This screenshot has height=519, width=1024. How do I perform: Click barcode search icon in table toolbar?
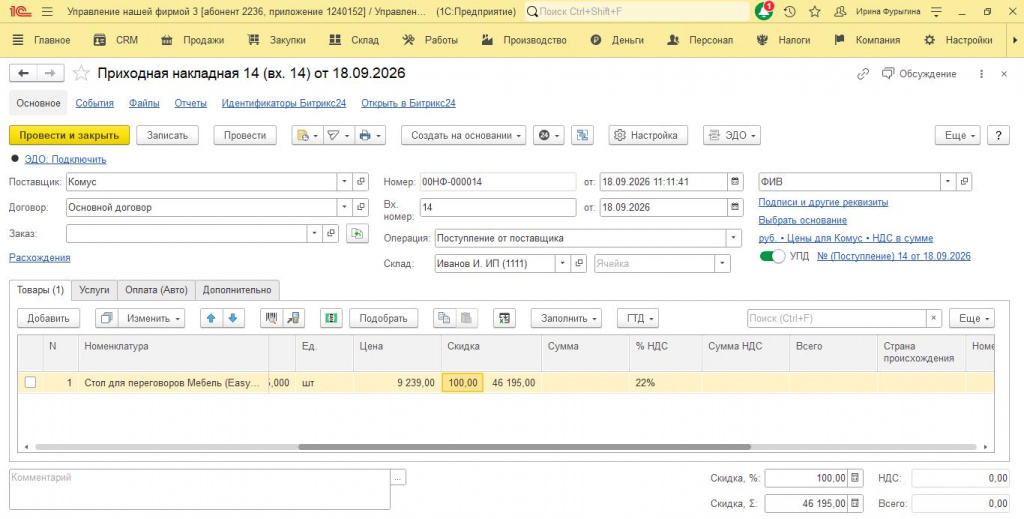click(271, 318)
